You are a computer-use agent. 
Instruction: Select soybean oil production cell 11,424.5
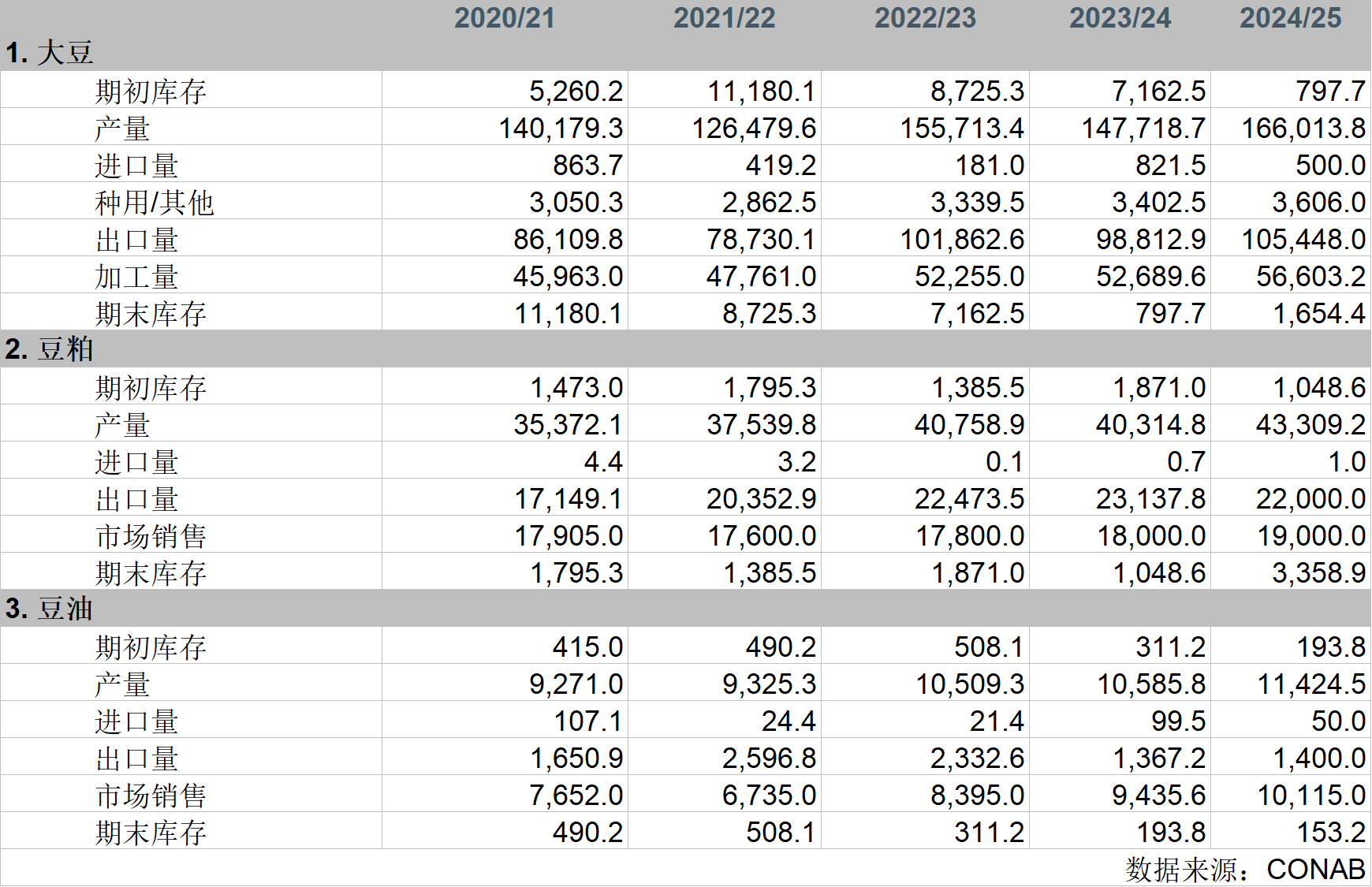pyautogui.click(x=1310, y=684)
